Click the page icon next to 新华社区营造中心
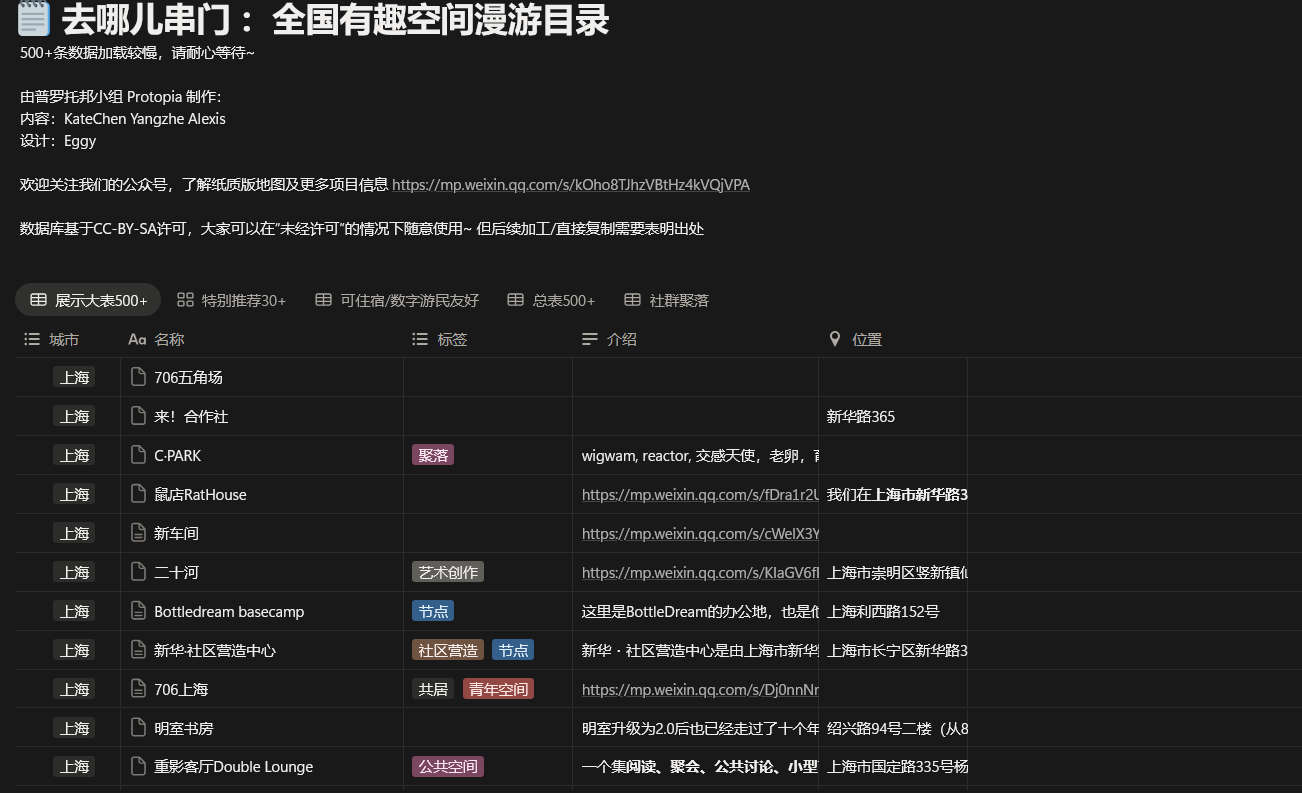Viewport: 1302px width, 793px height. click(x=139, y=650)
